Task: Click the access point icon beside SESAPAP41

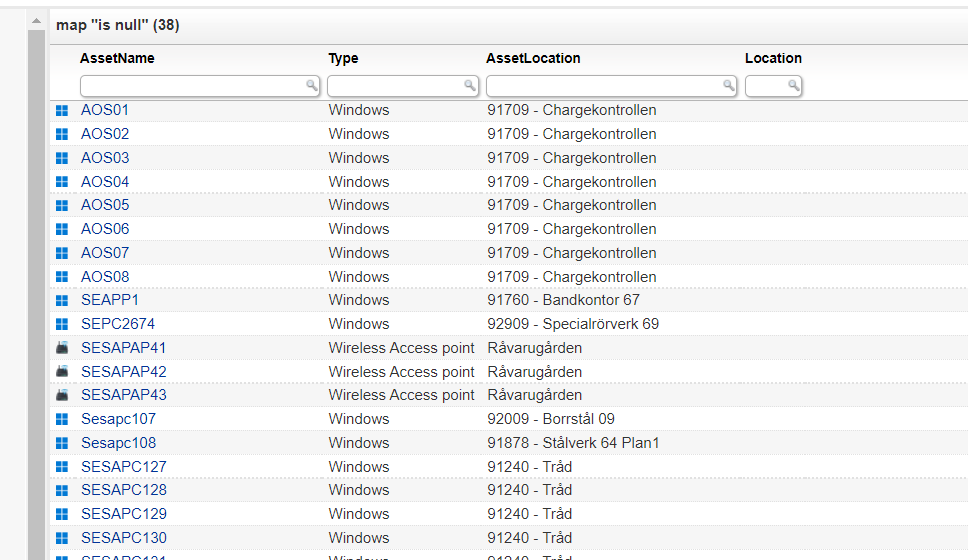Action: [x=62, y=348]
